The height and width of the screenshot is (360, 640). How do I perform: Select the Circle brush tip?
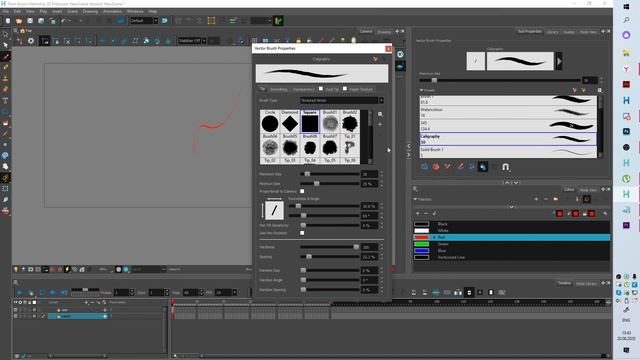click(x=270, y=121)
